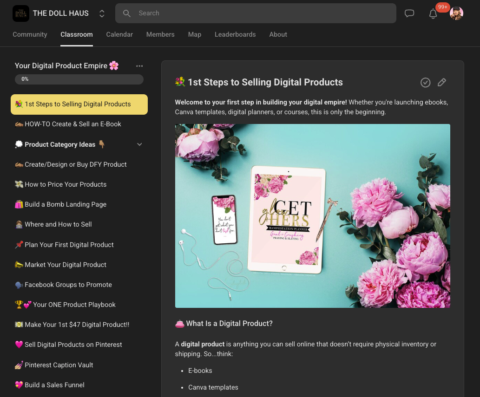Screen dimensions: 480x397
Task: Mark lesson complete with checkmark circle
Action: tap(425, 82)
